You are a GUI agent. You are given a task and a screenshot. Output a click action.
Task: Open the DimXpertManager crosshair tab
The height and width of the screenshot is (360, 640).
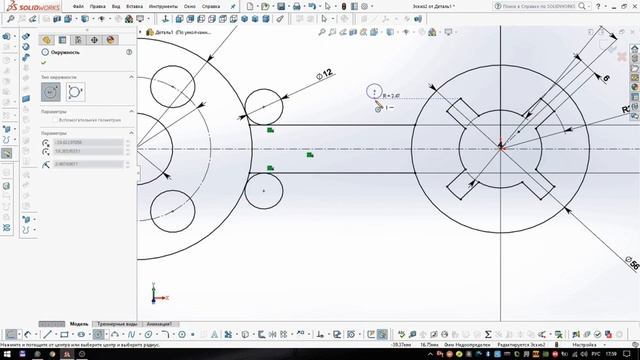[x=94, y=40]
